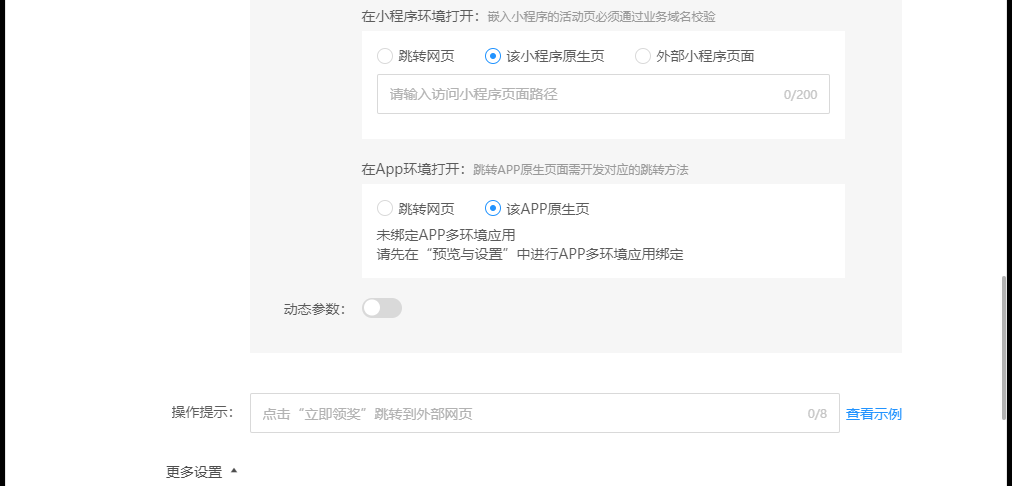Click the 预览与设置 binding hint text
This screenshot has width=1012, height=486.
[530, 254]
